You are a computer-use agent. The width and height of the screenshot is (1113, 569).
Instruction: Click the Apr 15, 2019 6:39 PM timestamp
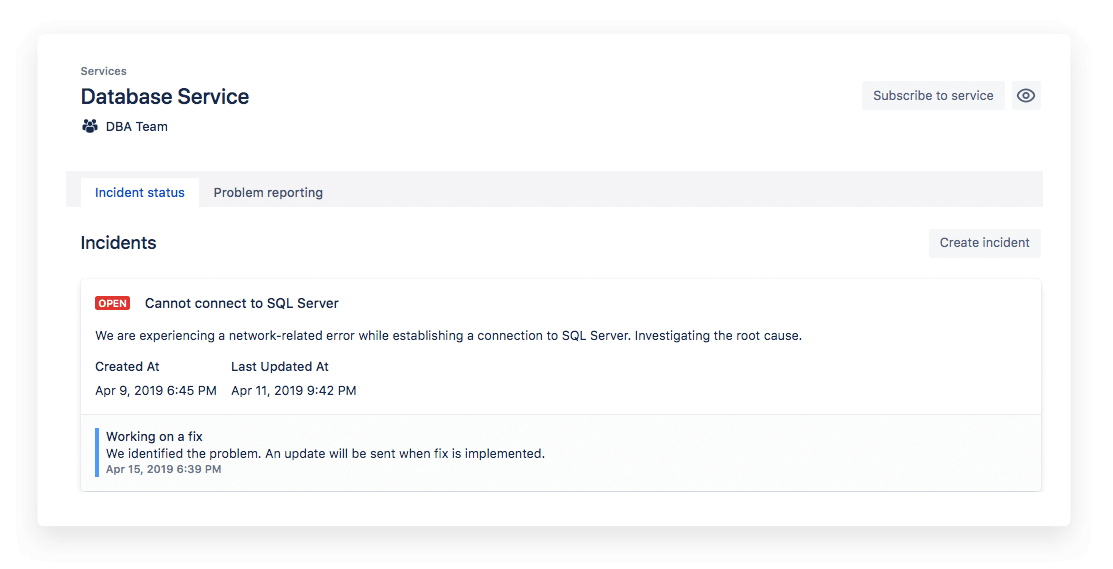(x=163, y=469)
